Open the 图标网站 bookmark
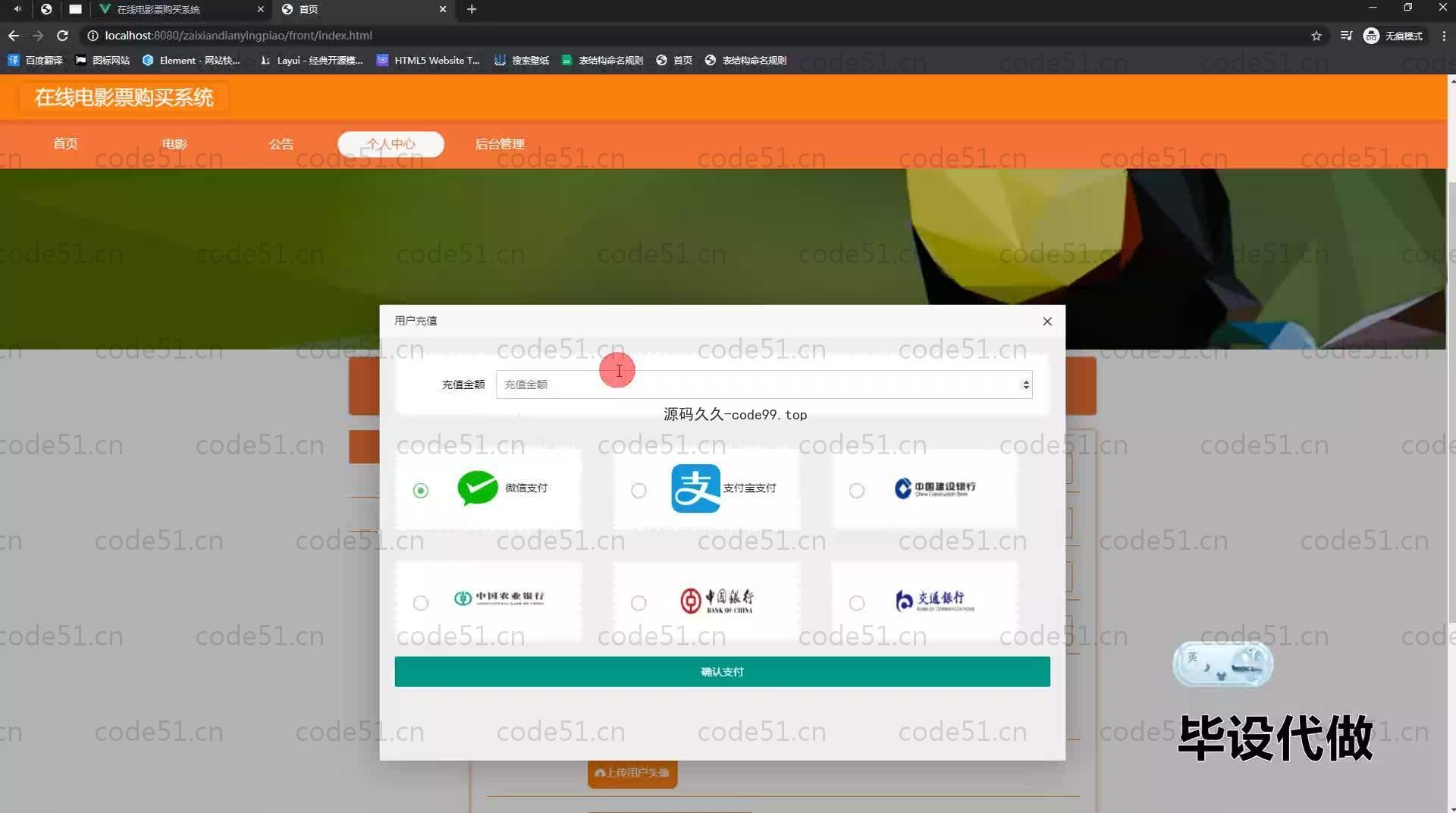1456x813 pixels. (x=102, y=60)
